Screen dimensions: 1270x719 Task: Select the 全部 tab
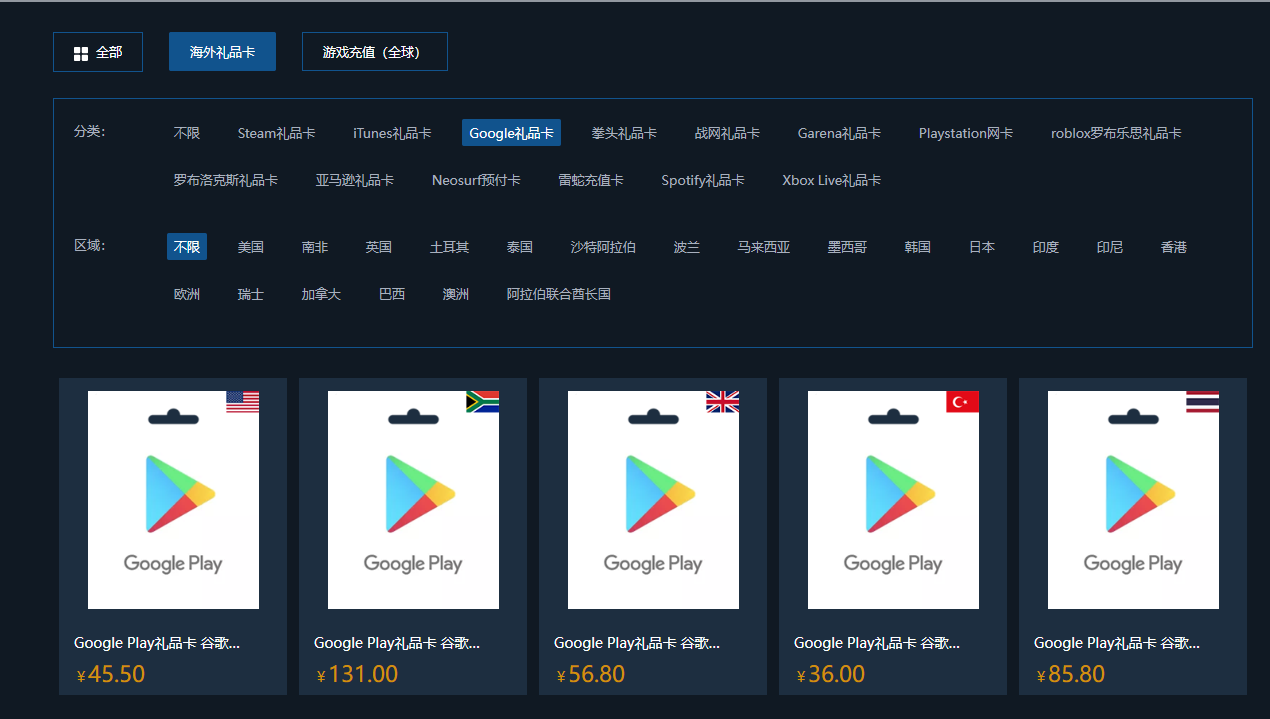[x=98, y=52]
